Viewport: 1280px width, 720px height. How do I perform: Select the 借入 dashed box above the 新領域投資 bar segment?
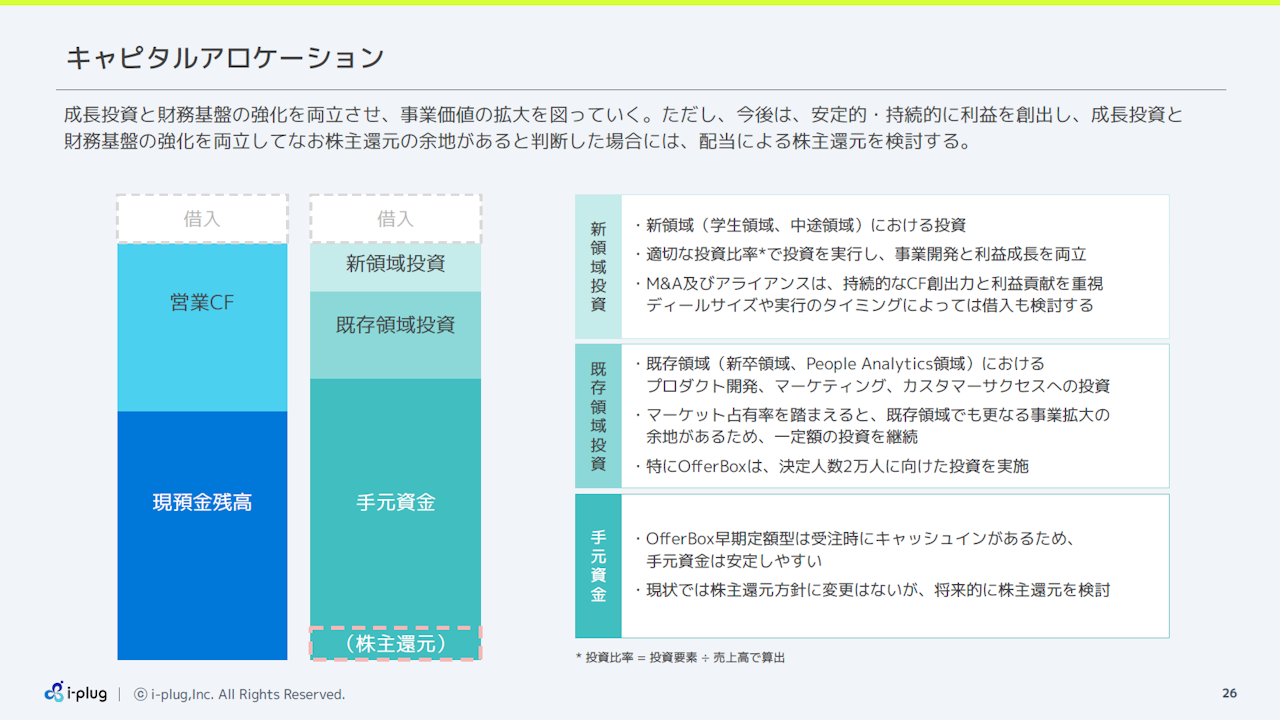click(395, 219)
